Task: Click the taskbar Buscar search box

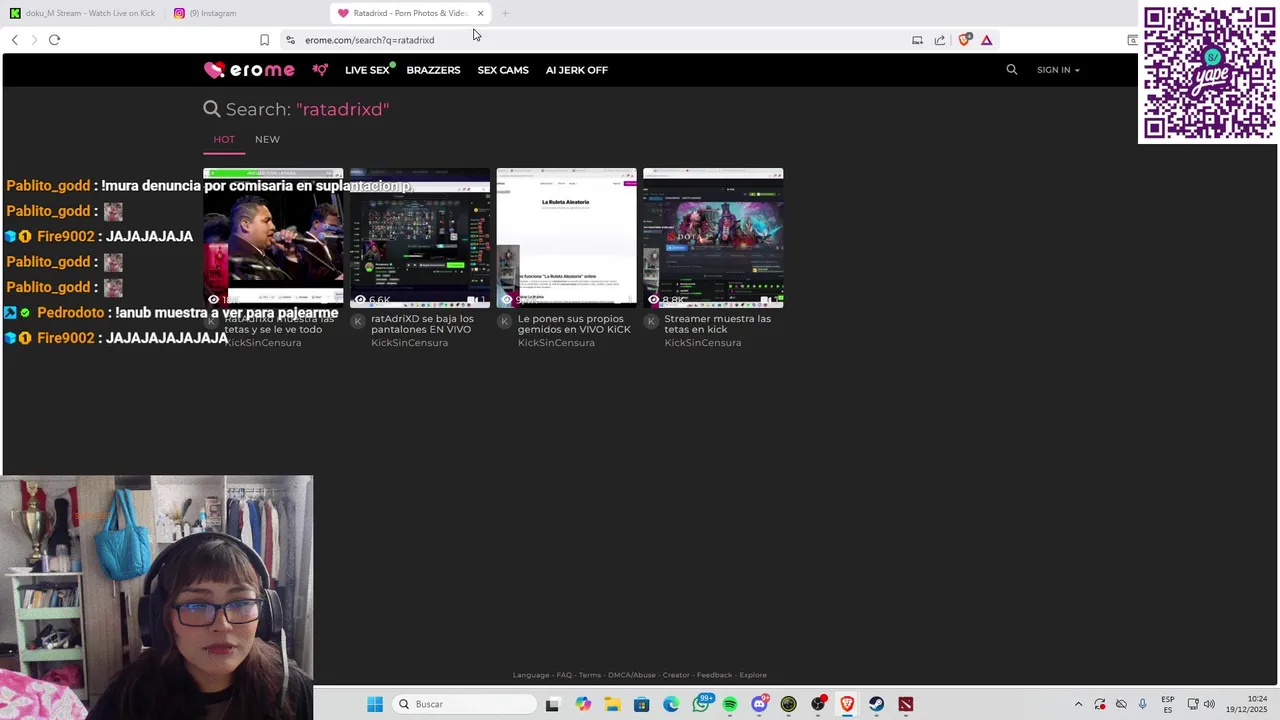Action: [465, 704]
